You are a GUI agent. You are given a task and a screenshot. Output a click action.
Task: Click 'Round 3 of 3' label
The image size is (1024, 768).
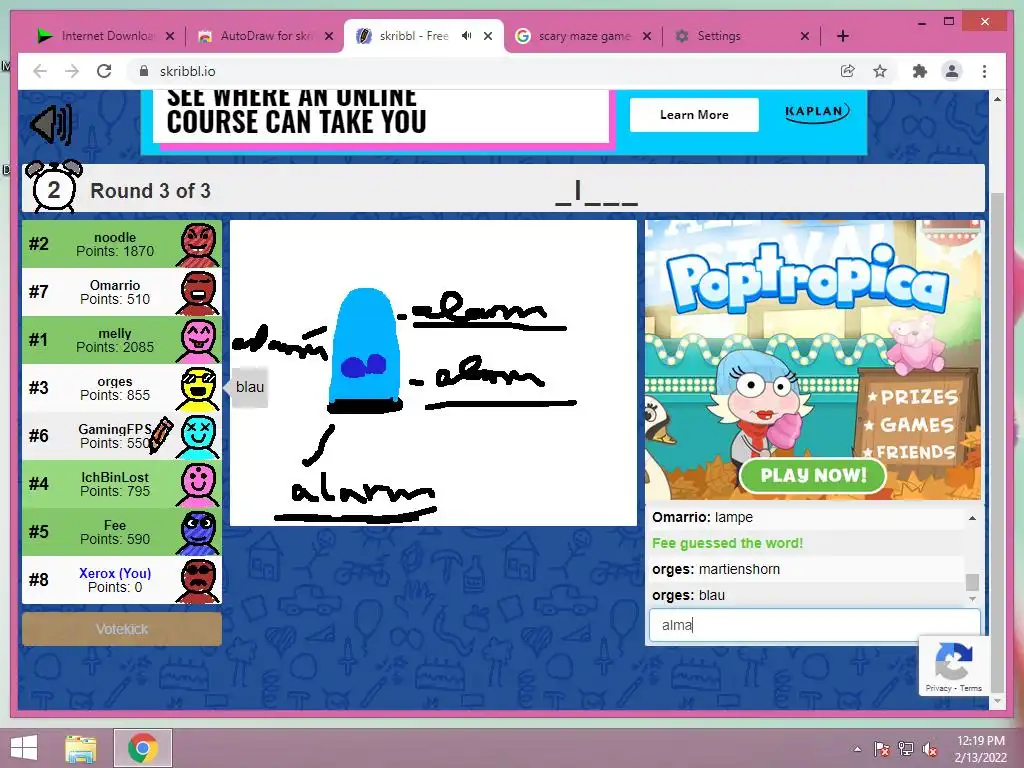pos(150,191)
